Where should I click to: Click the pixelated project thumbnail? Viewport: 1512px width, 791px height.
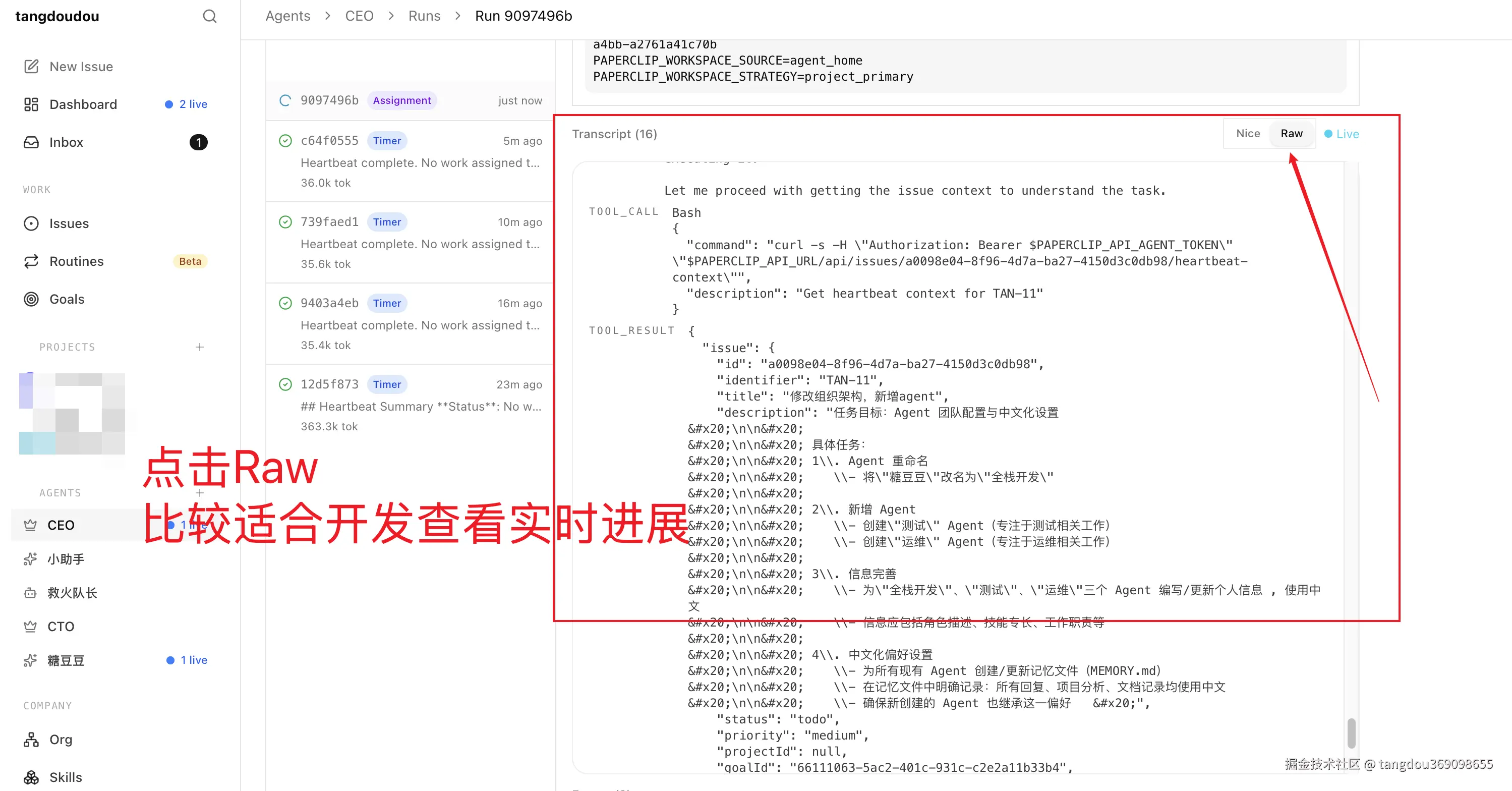72,414
